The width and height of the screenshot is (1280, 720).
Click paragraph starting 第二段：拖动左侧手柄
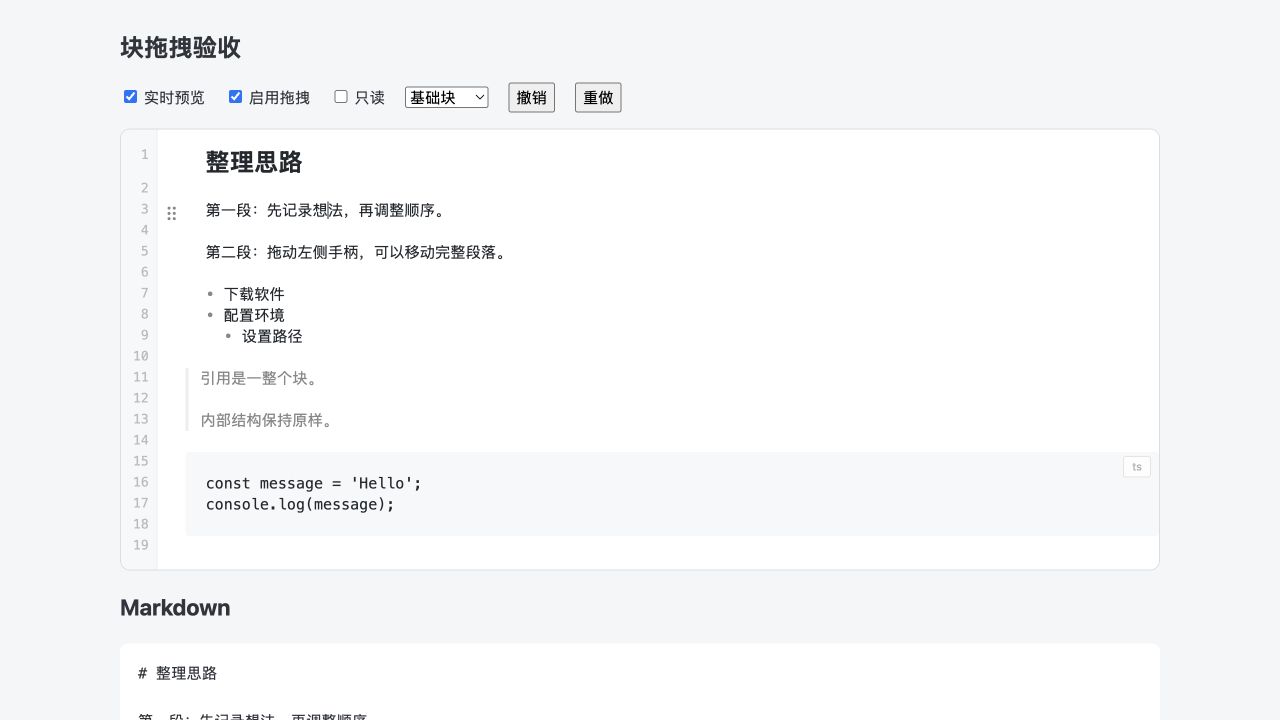pyautogui.click(x=357, y=252)
